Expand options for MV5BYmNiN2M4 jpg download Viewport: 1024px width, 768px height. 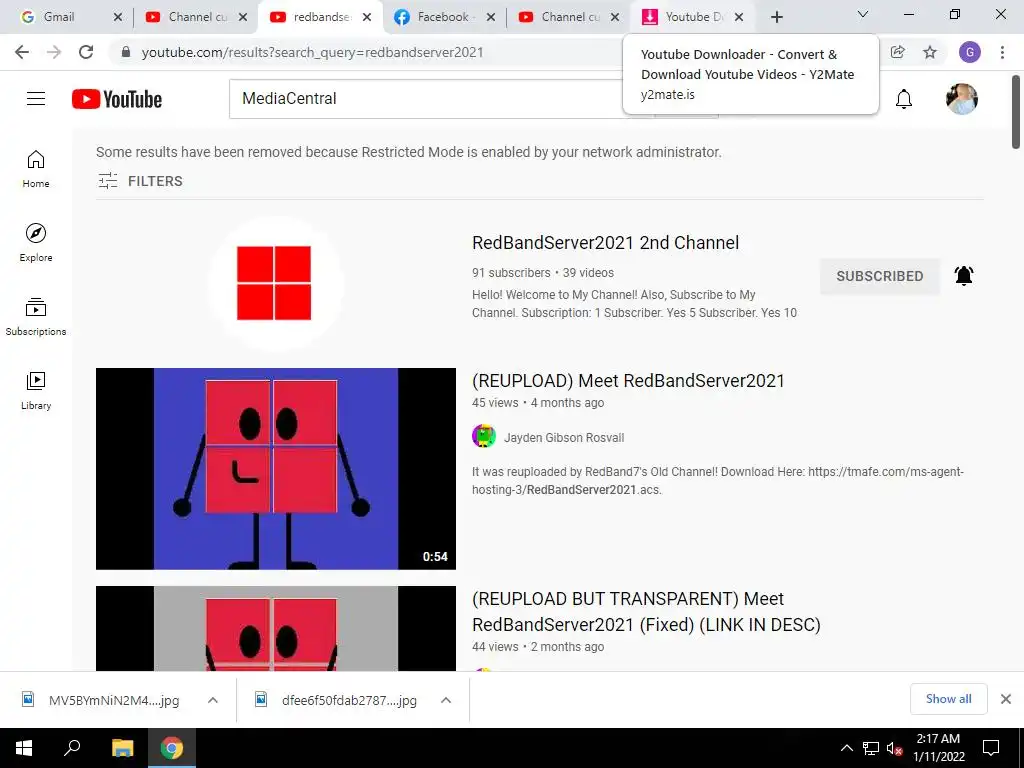pyautogui.click(x=213, y=700)
